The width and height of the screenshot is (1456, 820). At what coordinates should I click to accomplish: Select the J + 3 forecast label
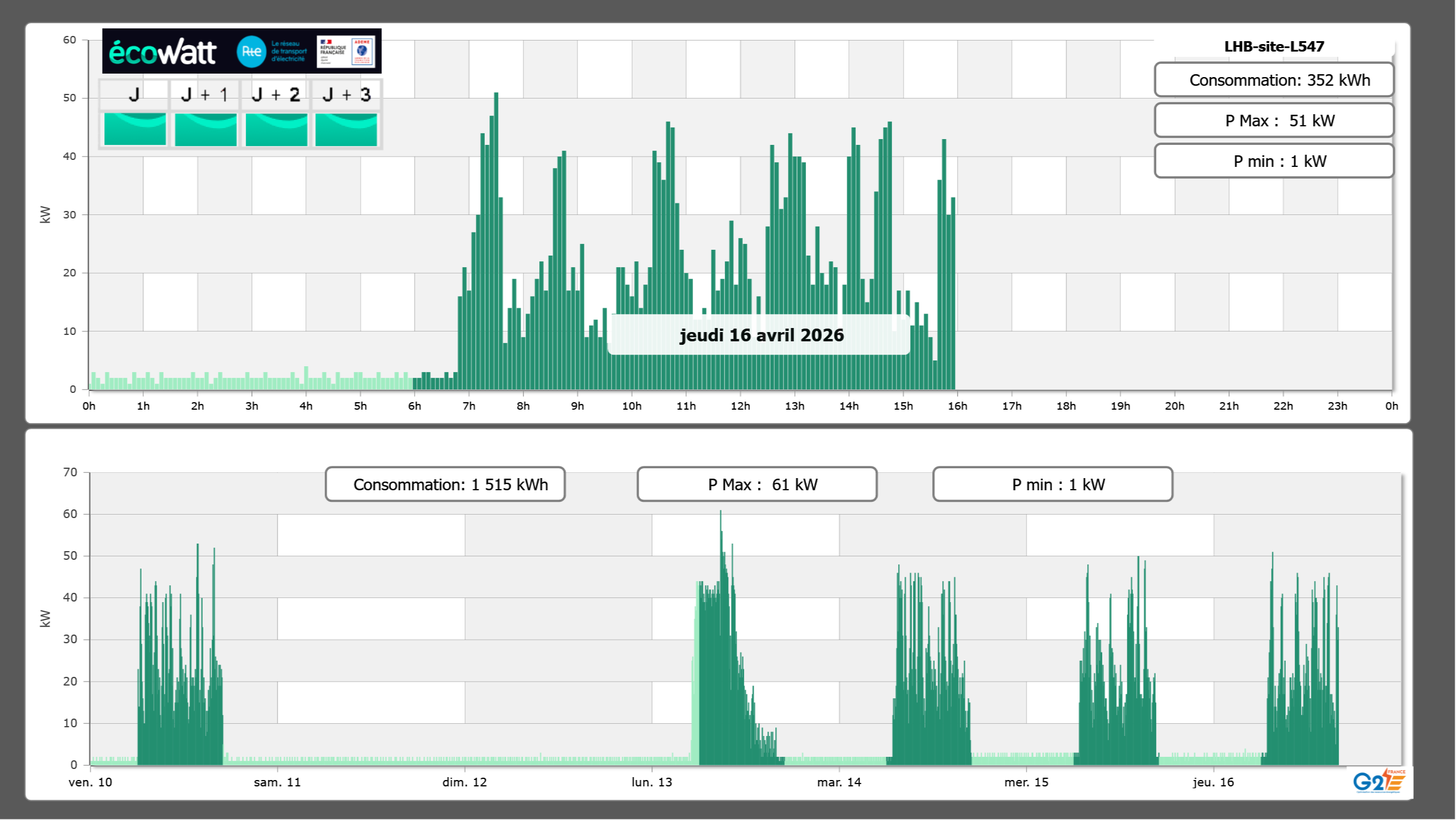click(x=346, y=94)
